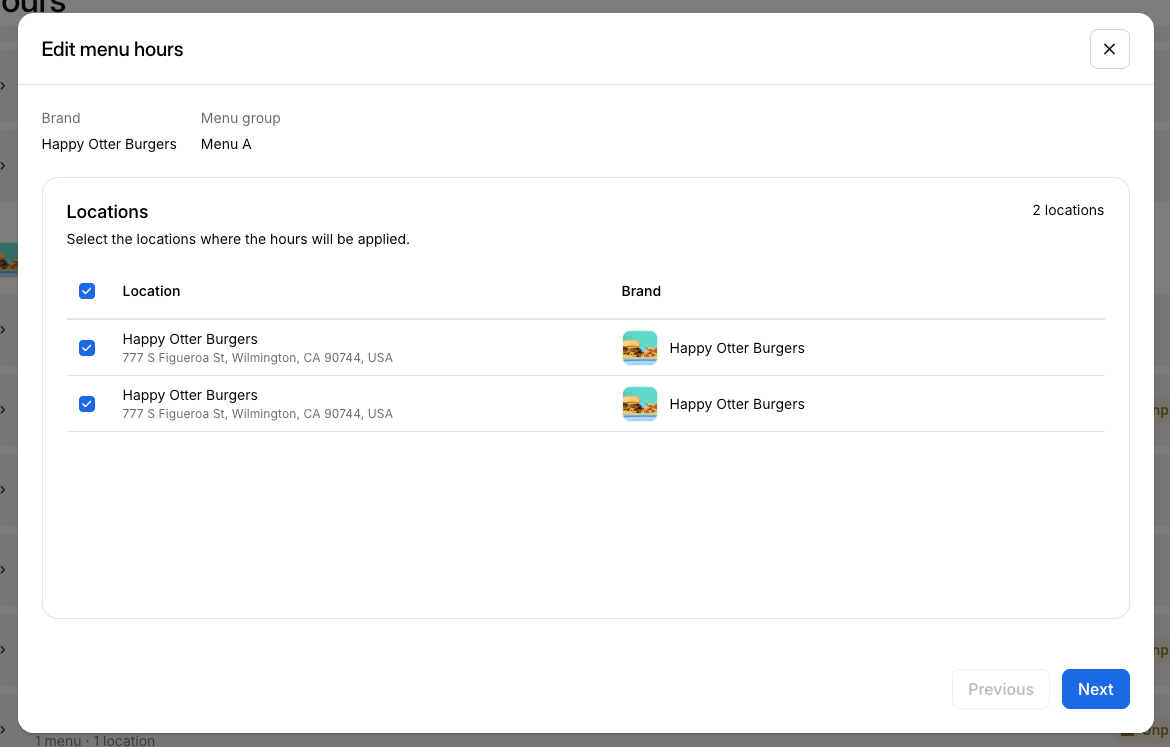
Task: Toggle the select-all locations header checkbox
Action: pos(87,291)
